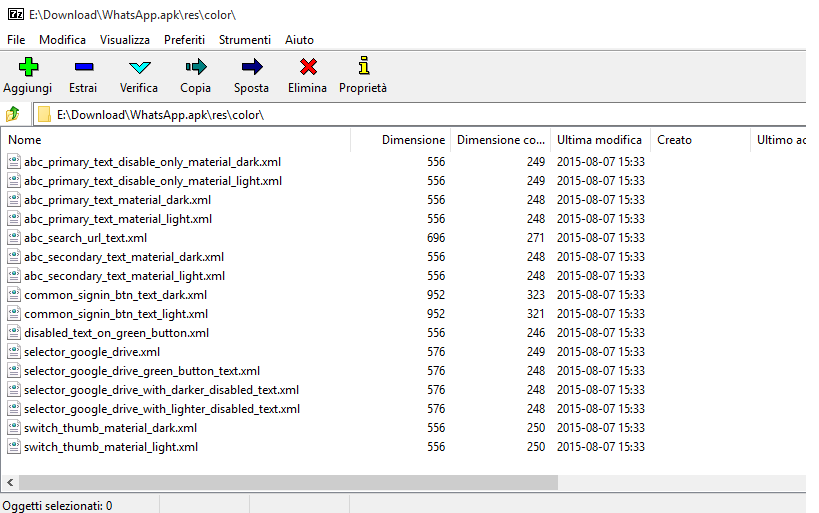The height and width of the screenshot is (513, 819).
Task: Sort by Dimensione compressa column header
Action: click(x=500, y=139)
